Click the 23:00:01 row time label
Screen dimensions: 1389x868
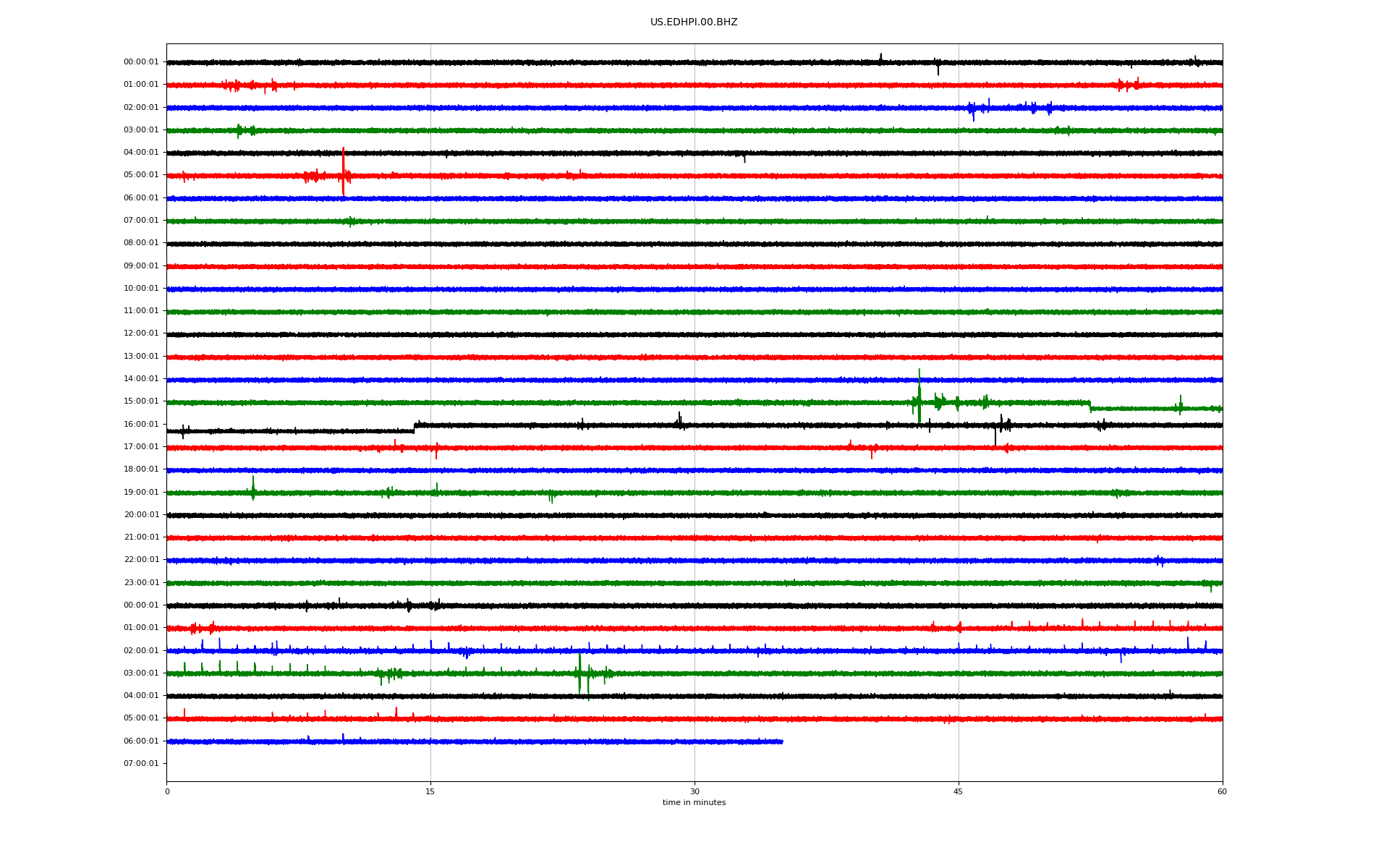coord(141,582)
